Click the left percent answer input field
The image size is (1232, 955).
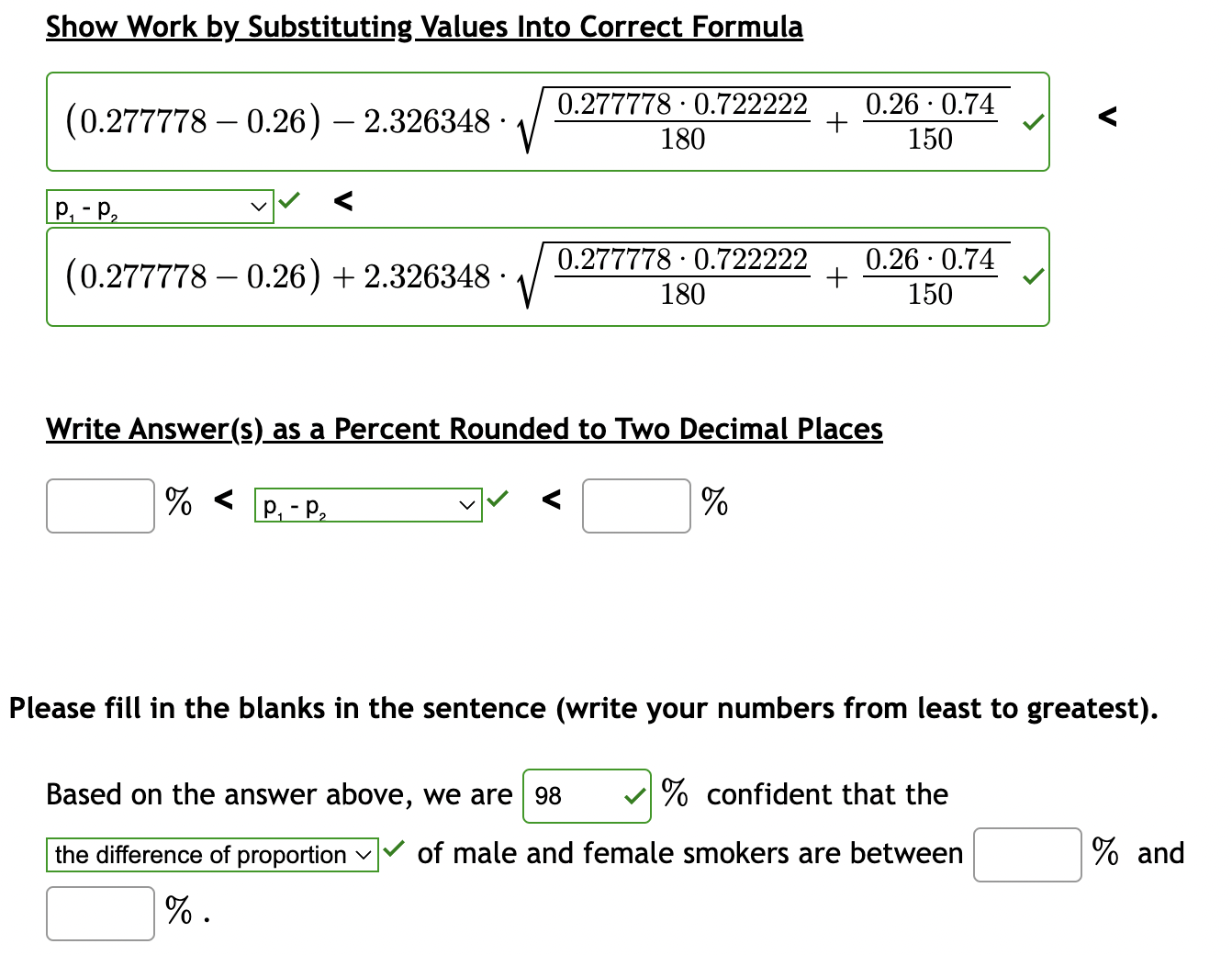click(x=99, y=505)
